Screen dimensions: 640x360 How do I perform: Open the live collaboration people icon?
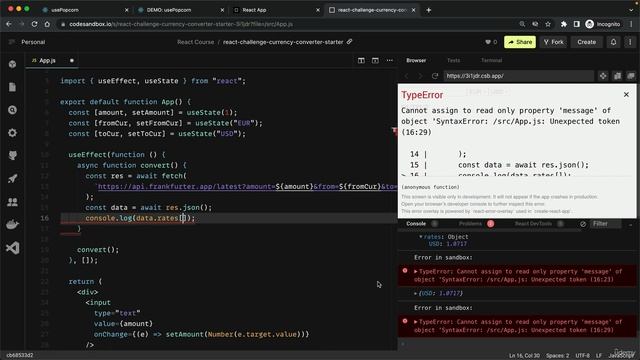pos(13,202)
